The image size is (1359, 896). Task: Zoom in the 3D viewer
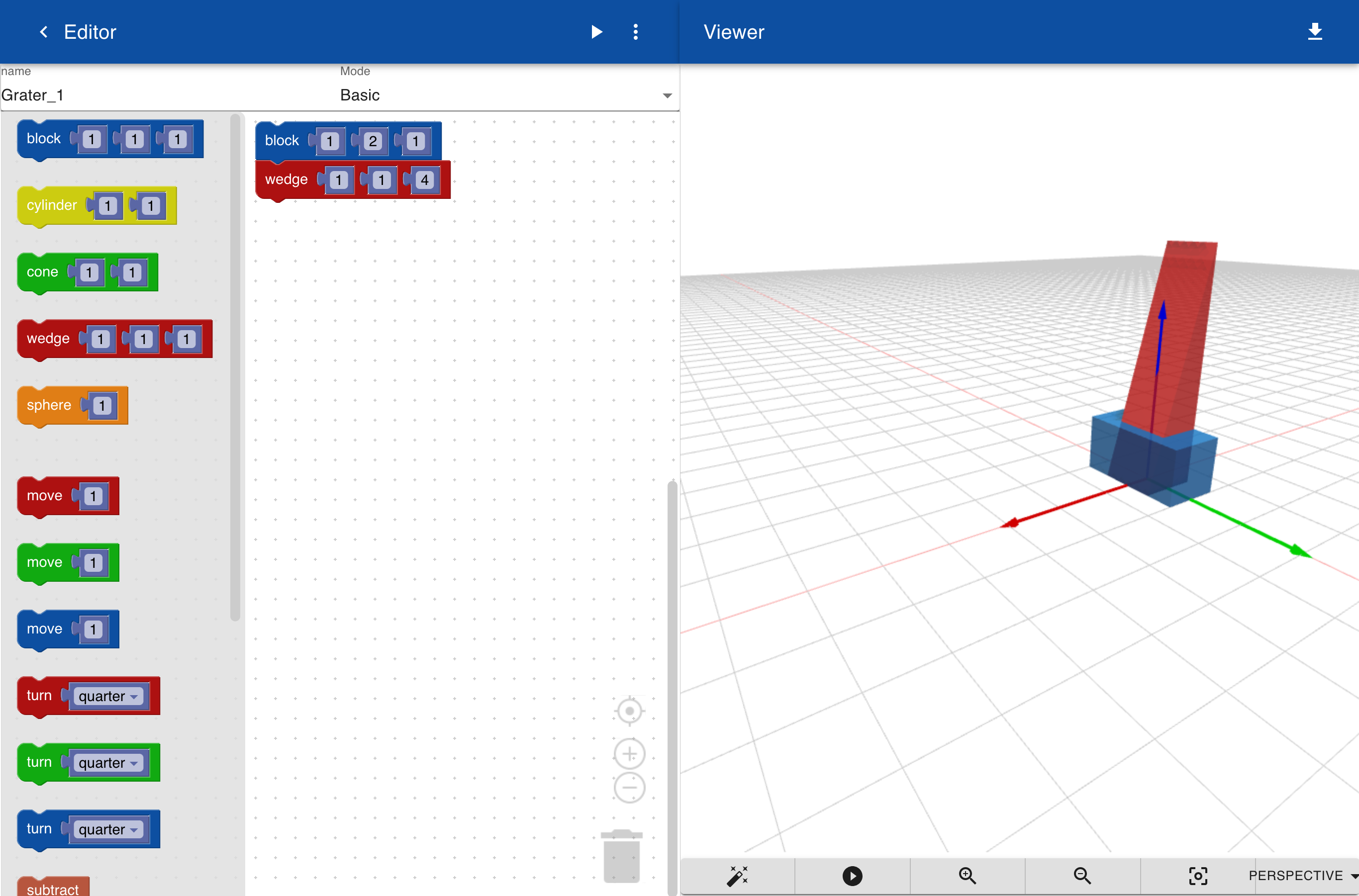click(x=967, y=876)
